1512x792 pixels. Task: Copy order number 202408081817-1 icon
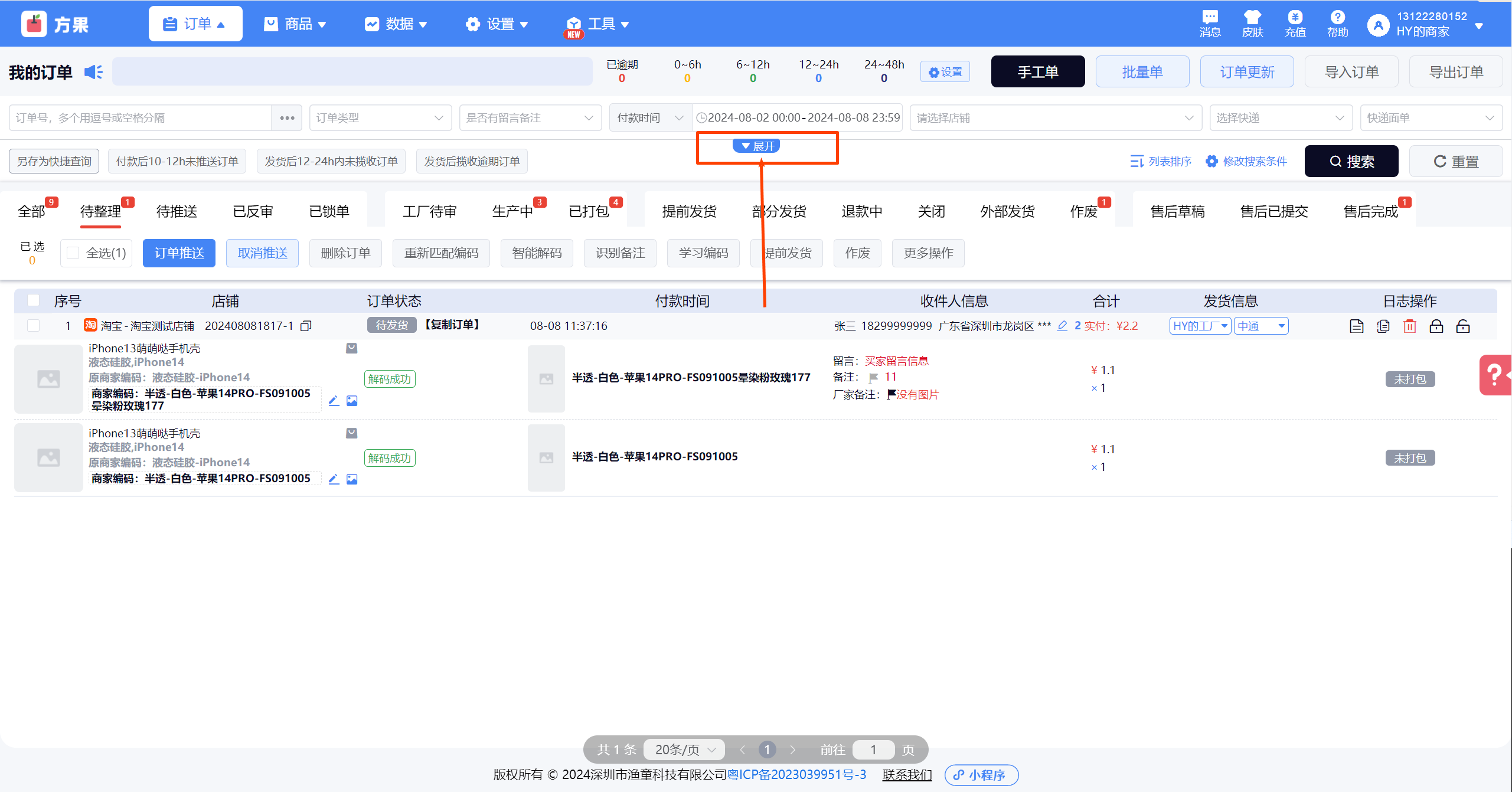click(306, 326)
